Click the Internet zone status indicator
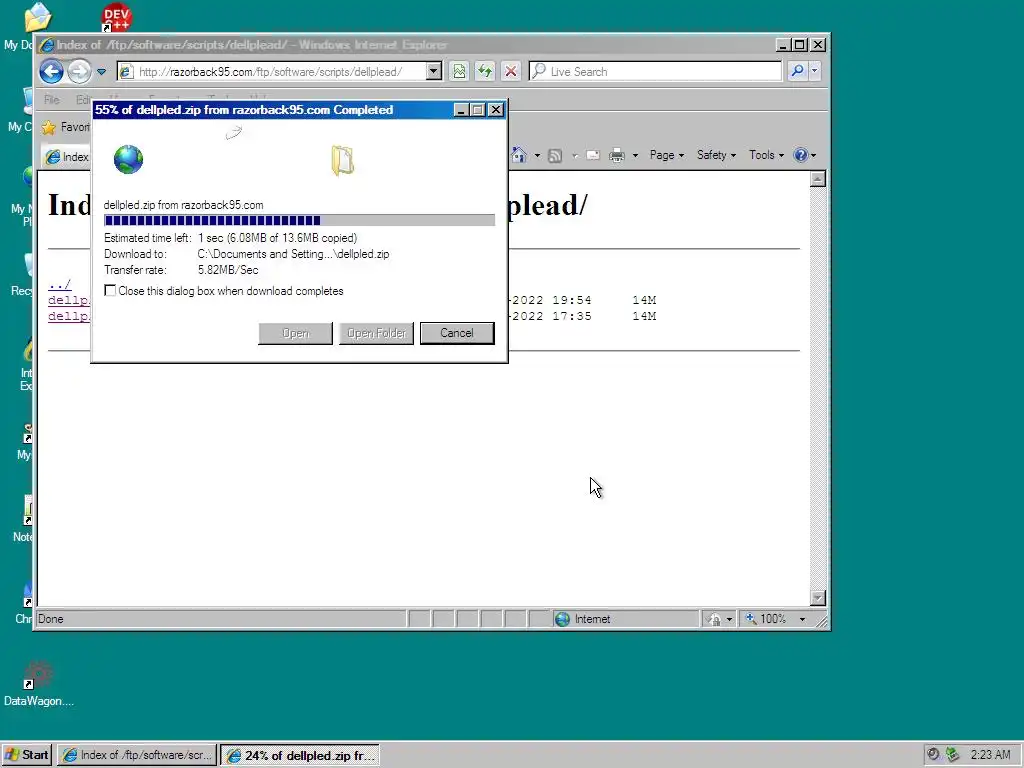 coord(583,619)
